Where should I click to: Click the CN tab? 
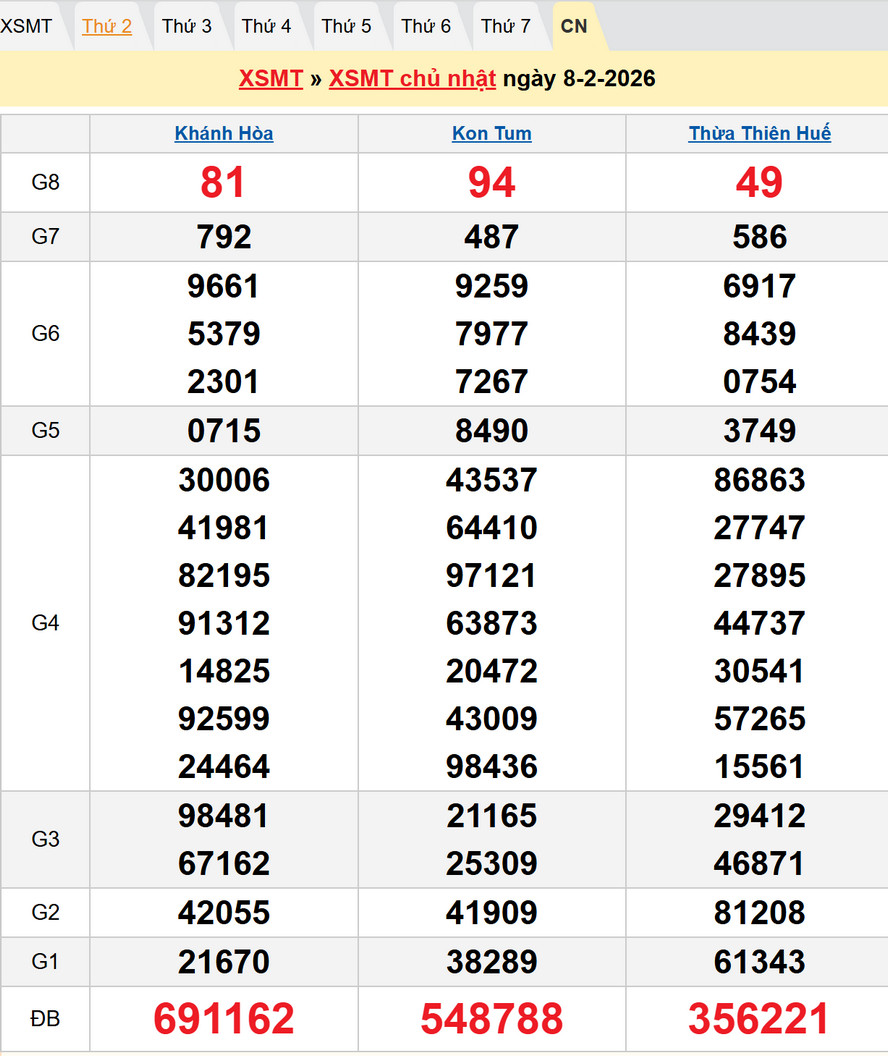574,26
